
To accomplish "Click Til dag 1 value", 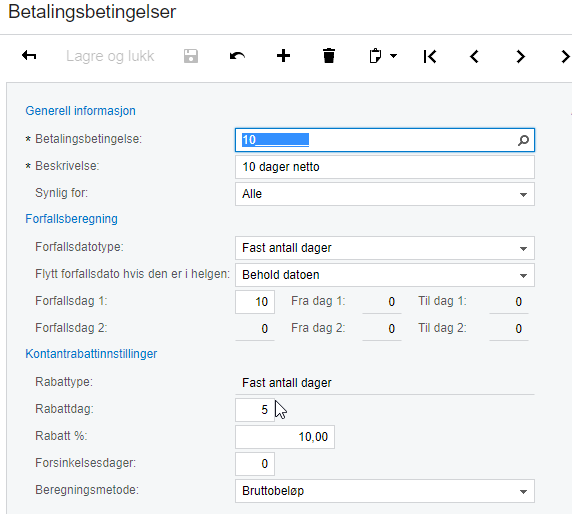I will [x=509, y=302].
